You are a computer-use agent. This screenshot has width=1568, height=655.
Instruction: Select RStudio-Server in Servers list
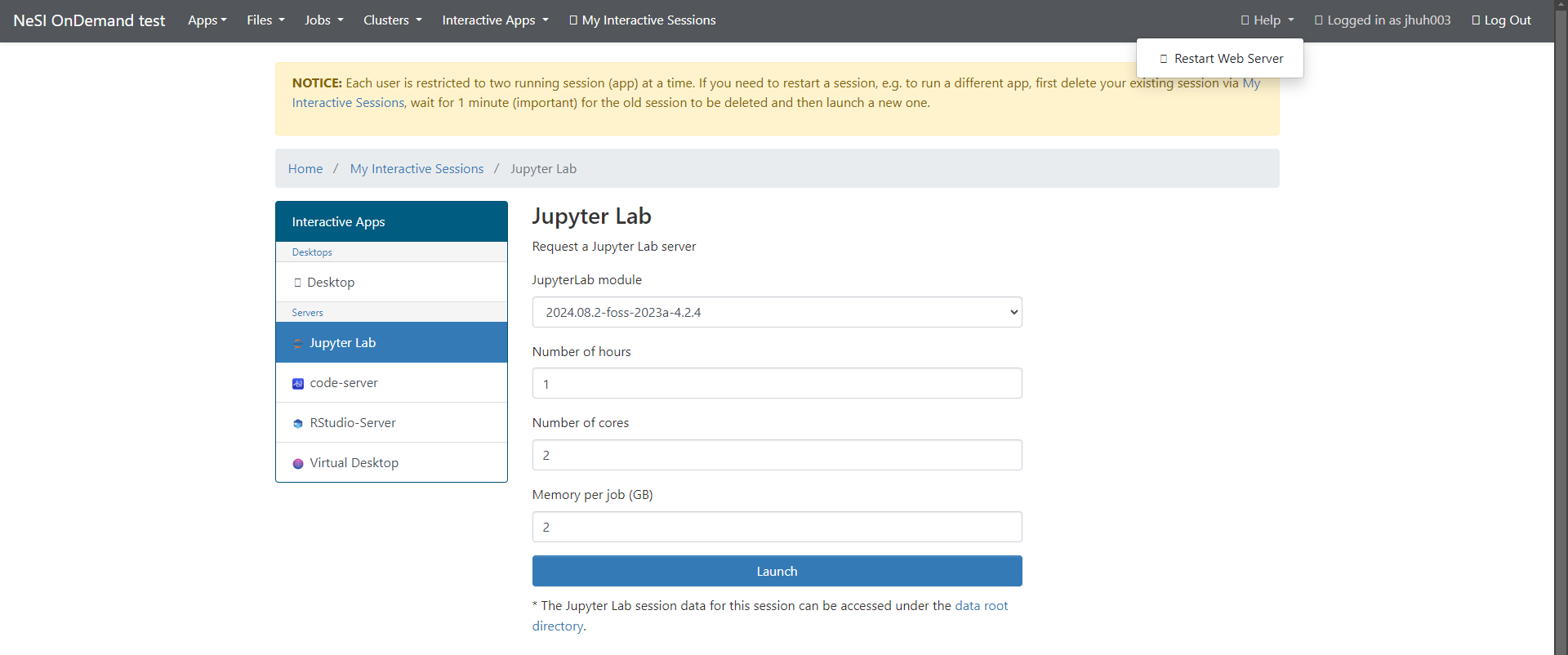tap(391, 423)
